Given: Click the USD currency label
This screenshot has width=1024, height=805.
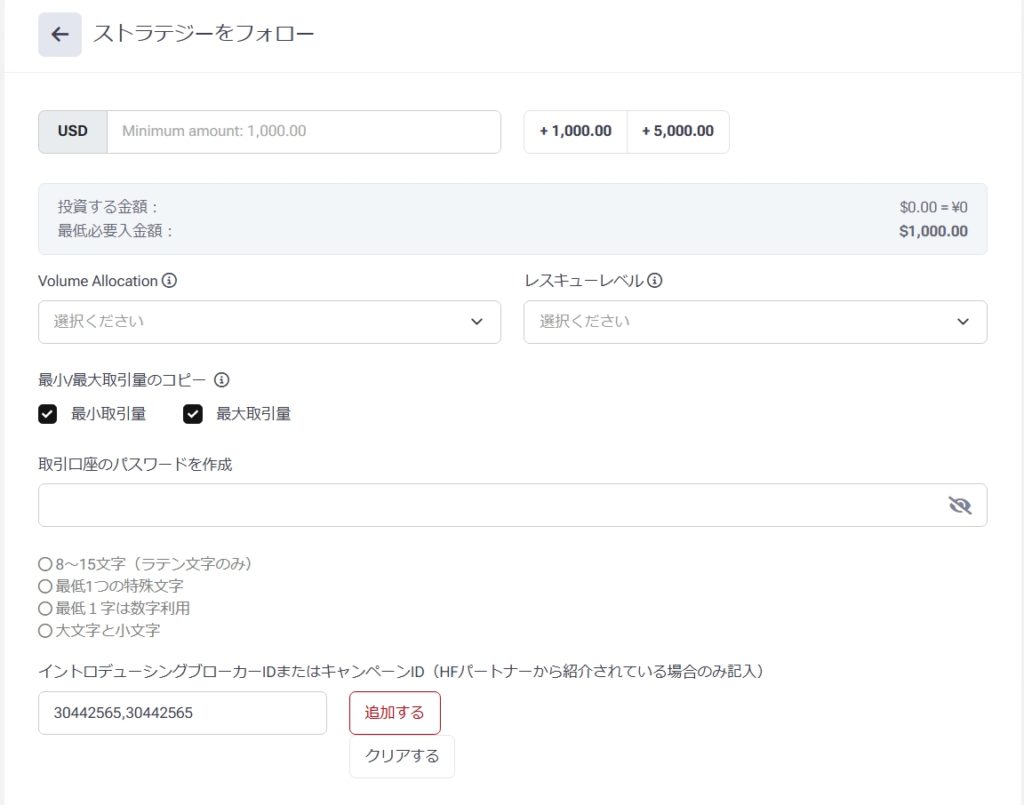Looking at the screenshot, I should [x=72, y=132].
